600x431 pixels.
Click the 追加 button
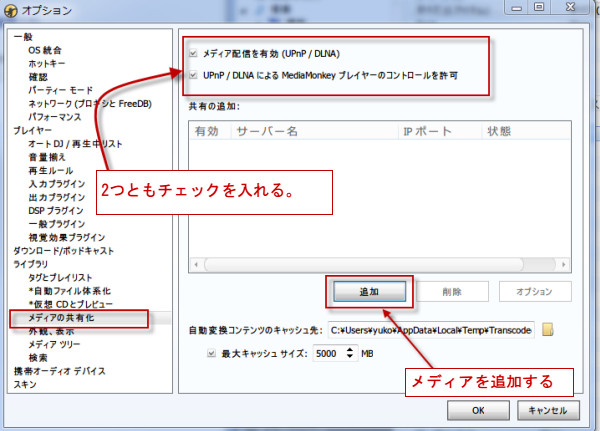(x=370, y=292)
